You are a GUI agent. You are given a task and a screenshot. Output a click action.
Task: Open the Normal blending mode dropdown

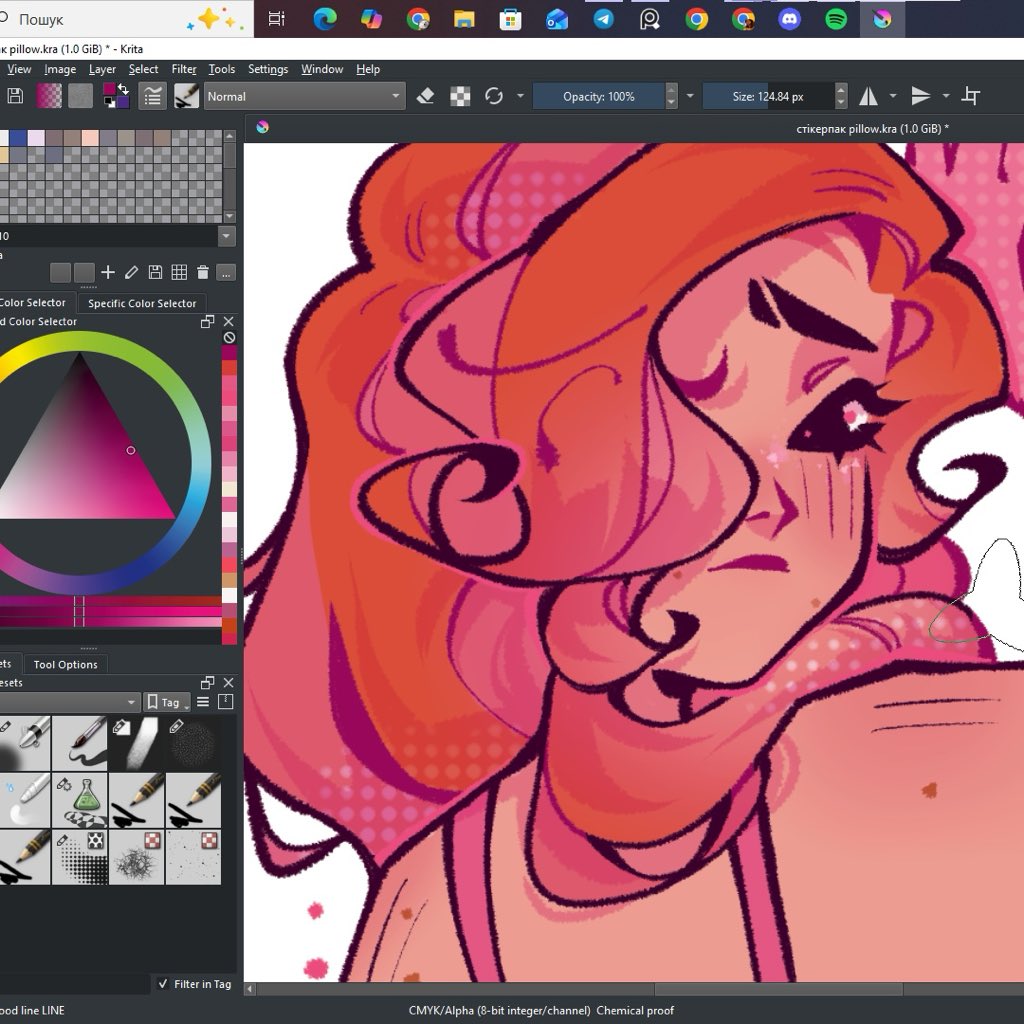[x=304, y=96]
